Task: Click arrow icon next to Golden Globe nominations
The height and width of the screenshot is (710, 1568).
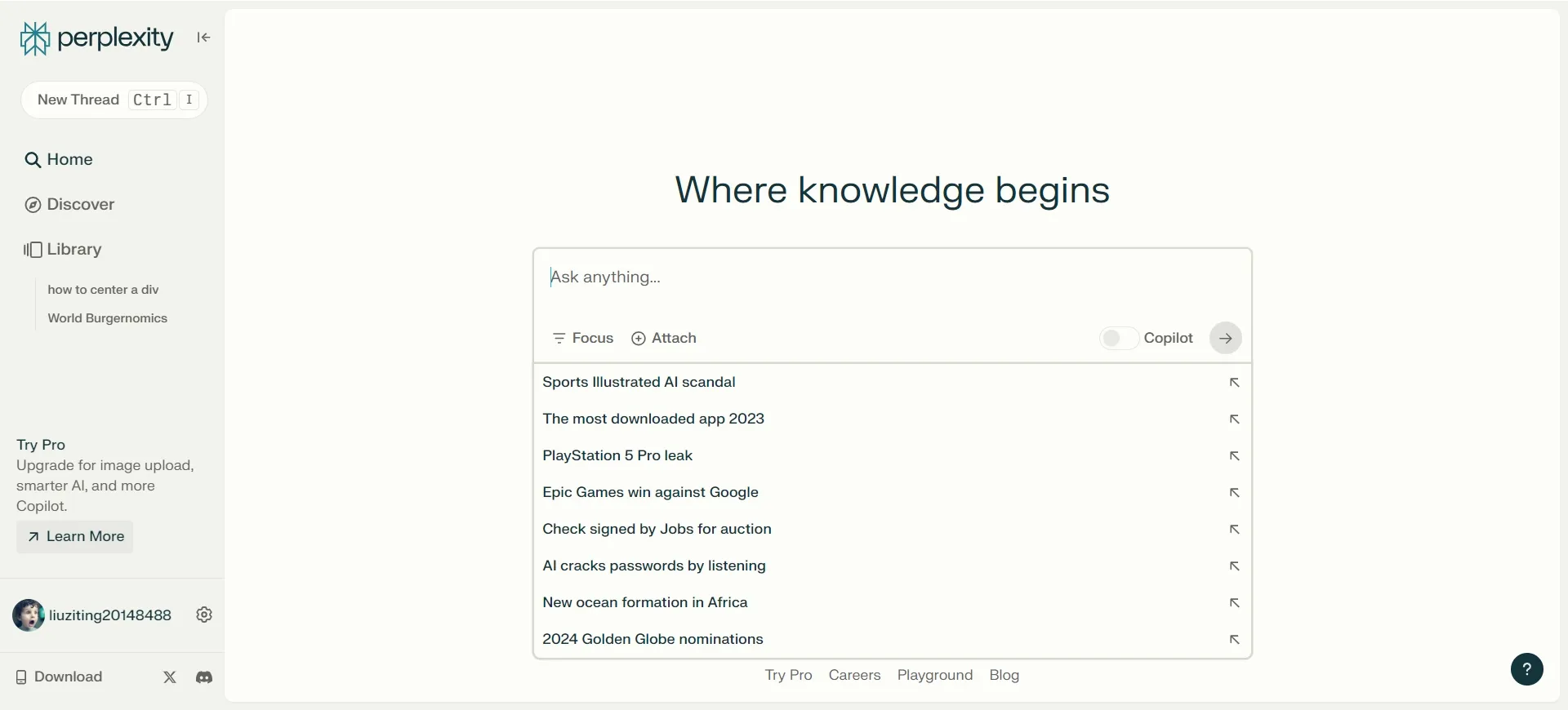Action: click(x=1235, y=640)
